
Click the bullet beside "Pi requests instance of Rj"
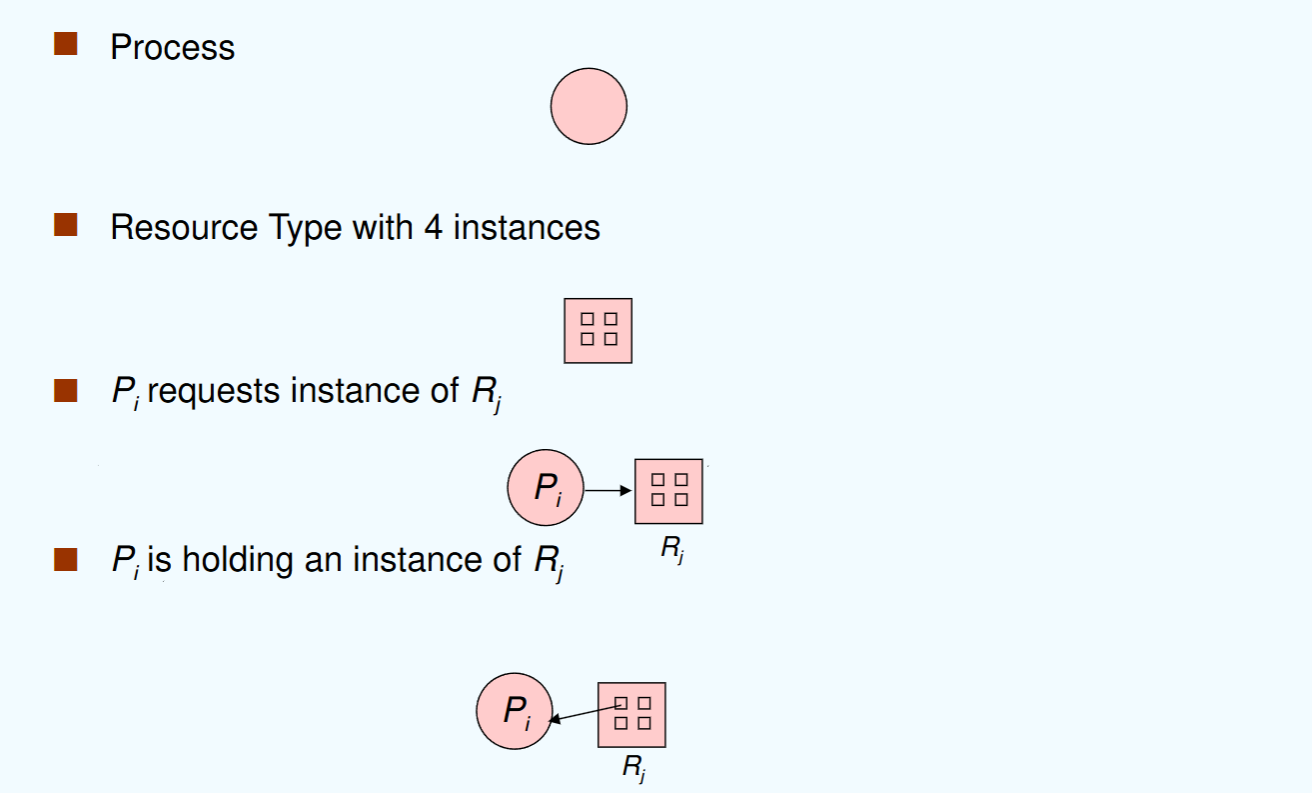[66, 390]
